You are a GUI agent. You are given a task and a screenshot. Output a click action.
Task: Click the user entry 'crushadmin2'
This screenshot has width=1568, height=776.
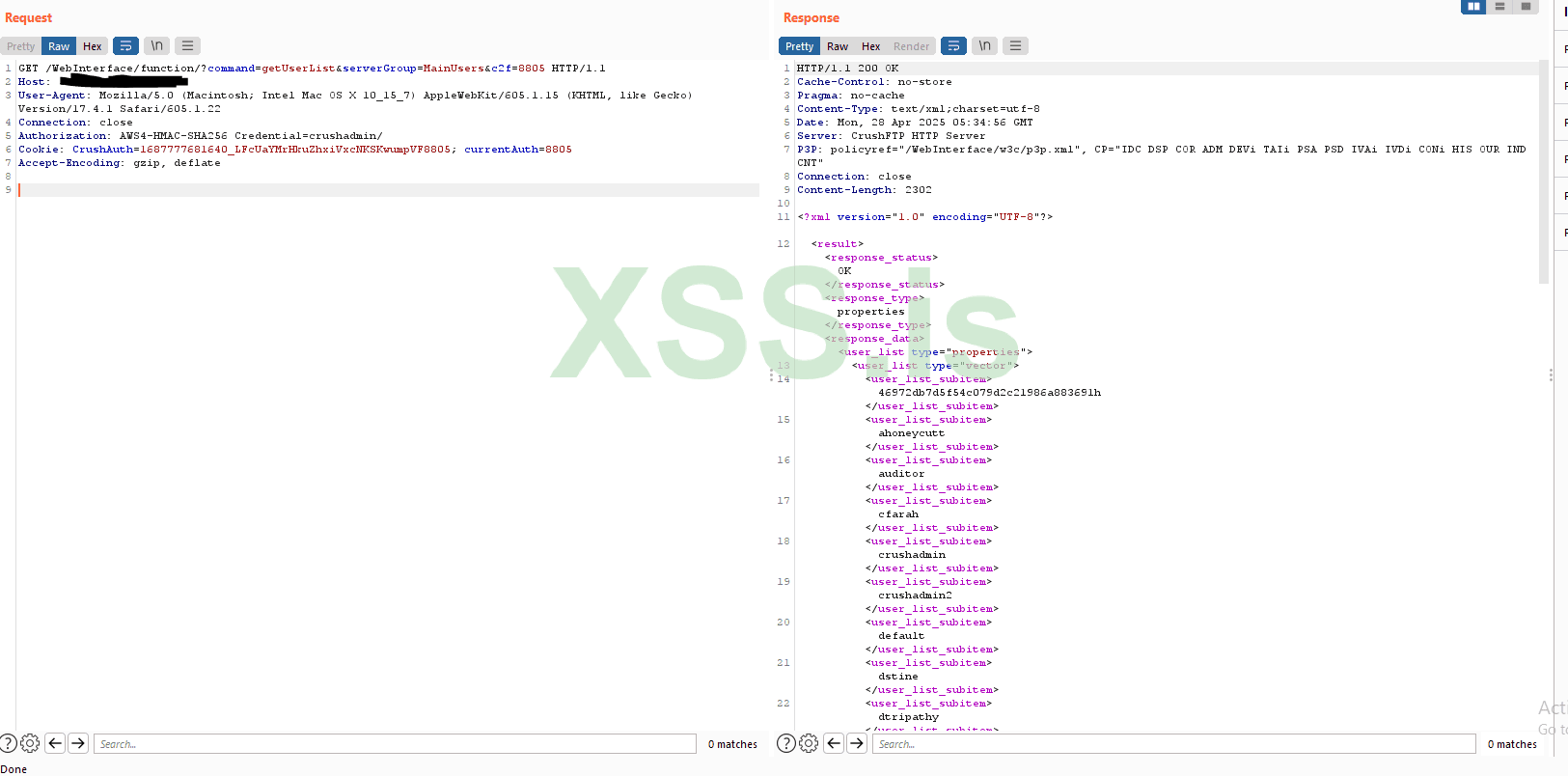click(x=915, y=596)
